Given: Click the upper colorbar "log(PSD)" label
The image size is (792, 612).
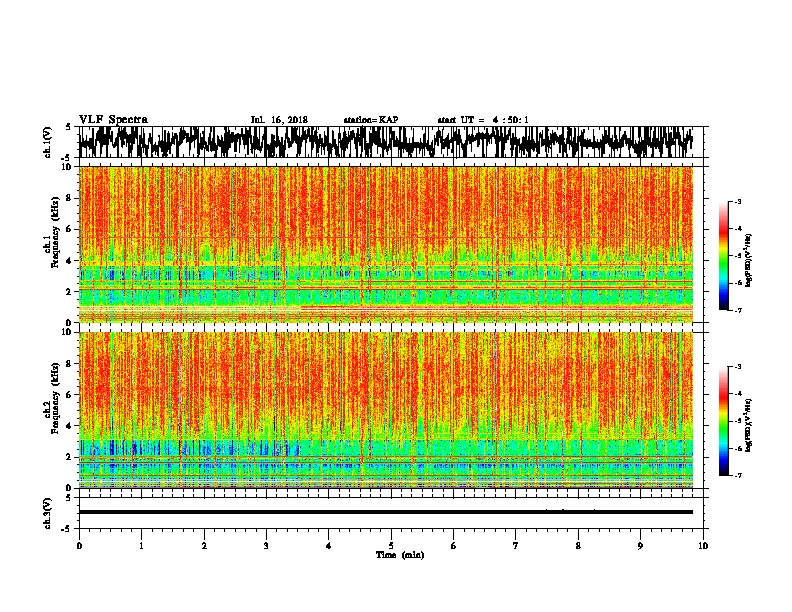Looking at the screenshot, I should (749, 261).
